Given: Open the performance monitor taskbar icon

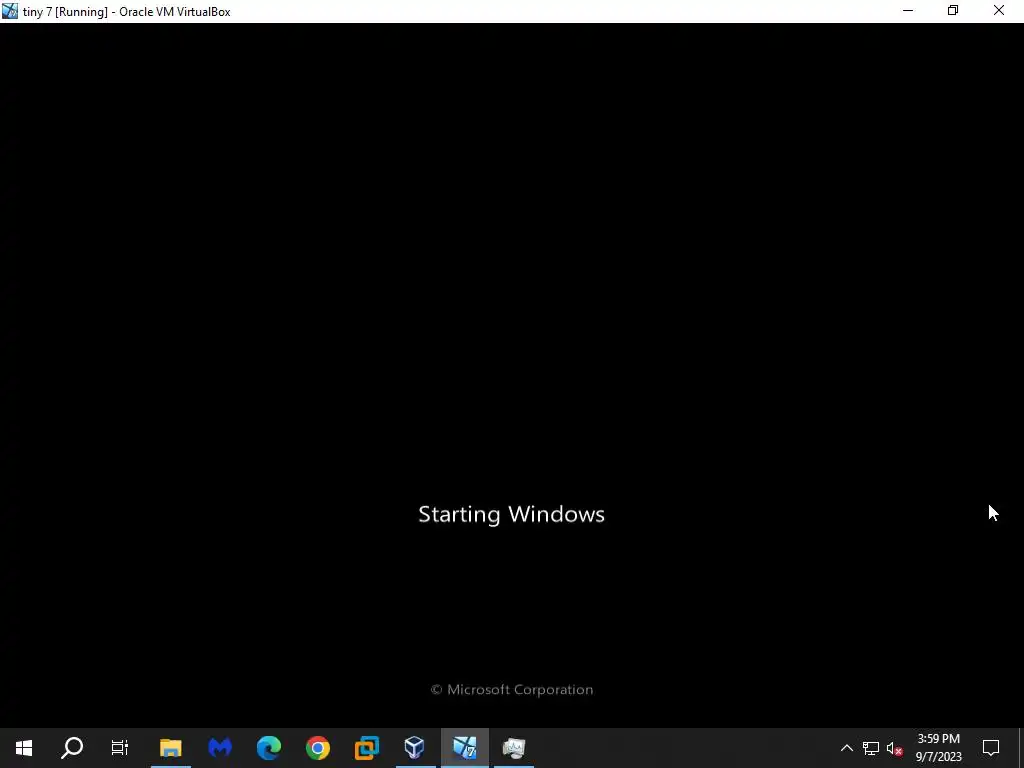Looking at the screenshot, I should [x=513, y=748].
